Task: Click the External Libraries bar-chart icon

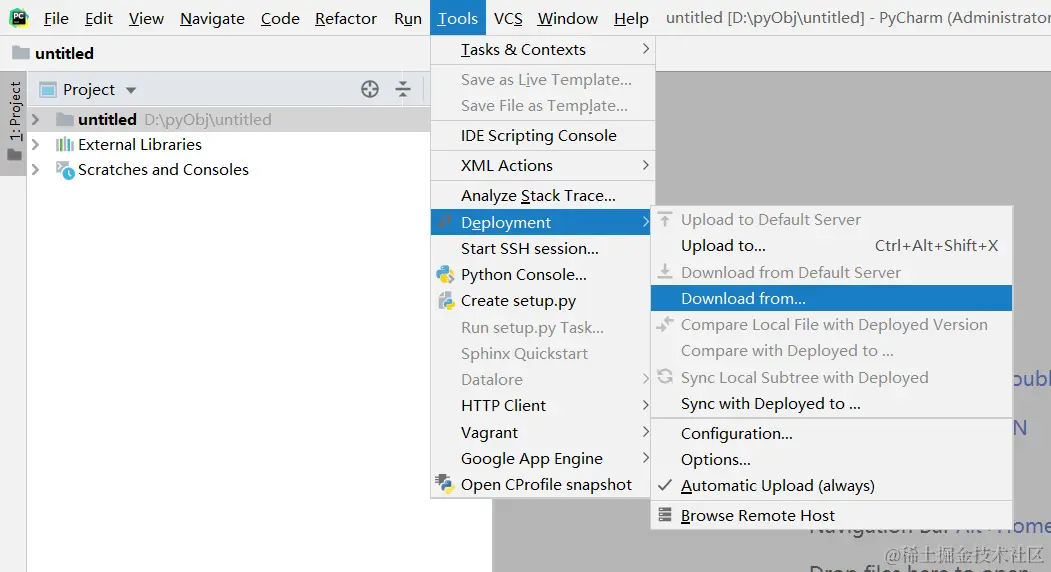Action: pos(64,144)
